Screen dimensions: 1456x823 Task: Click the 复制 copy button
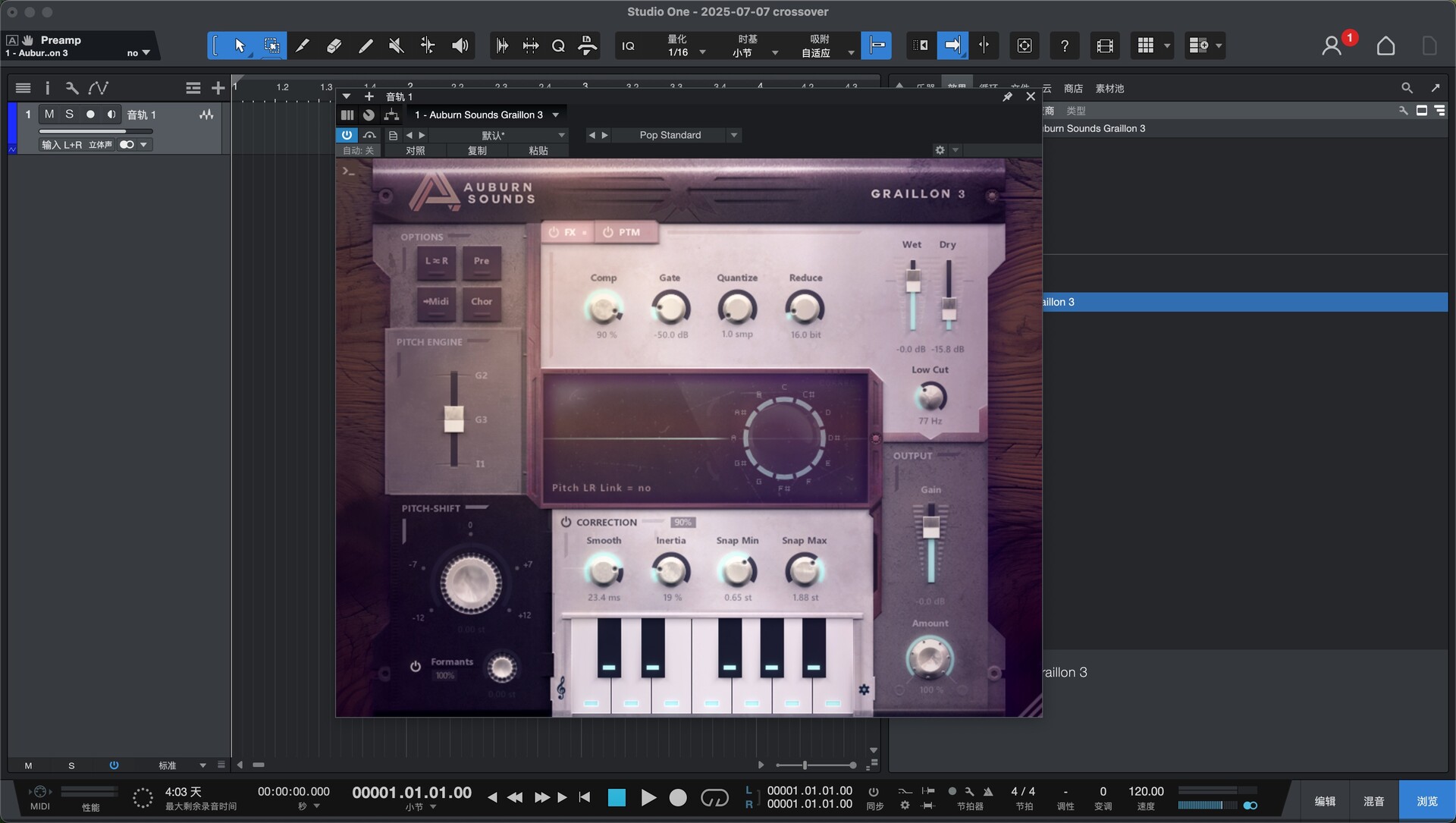pyautogui.click(x=477, y=150)
